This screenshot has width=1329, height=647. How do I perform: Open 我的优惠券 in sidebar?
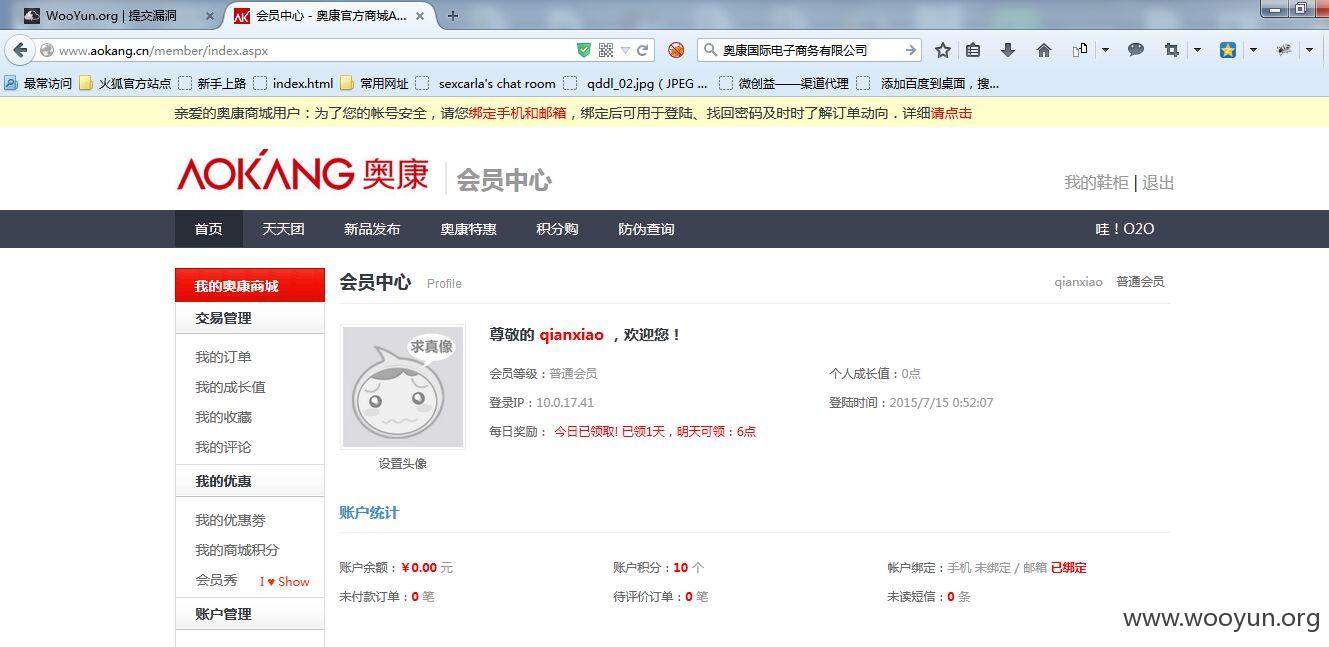230,520
